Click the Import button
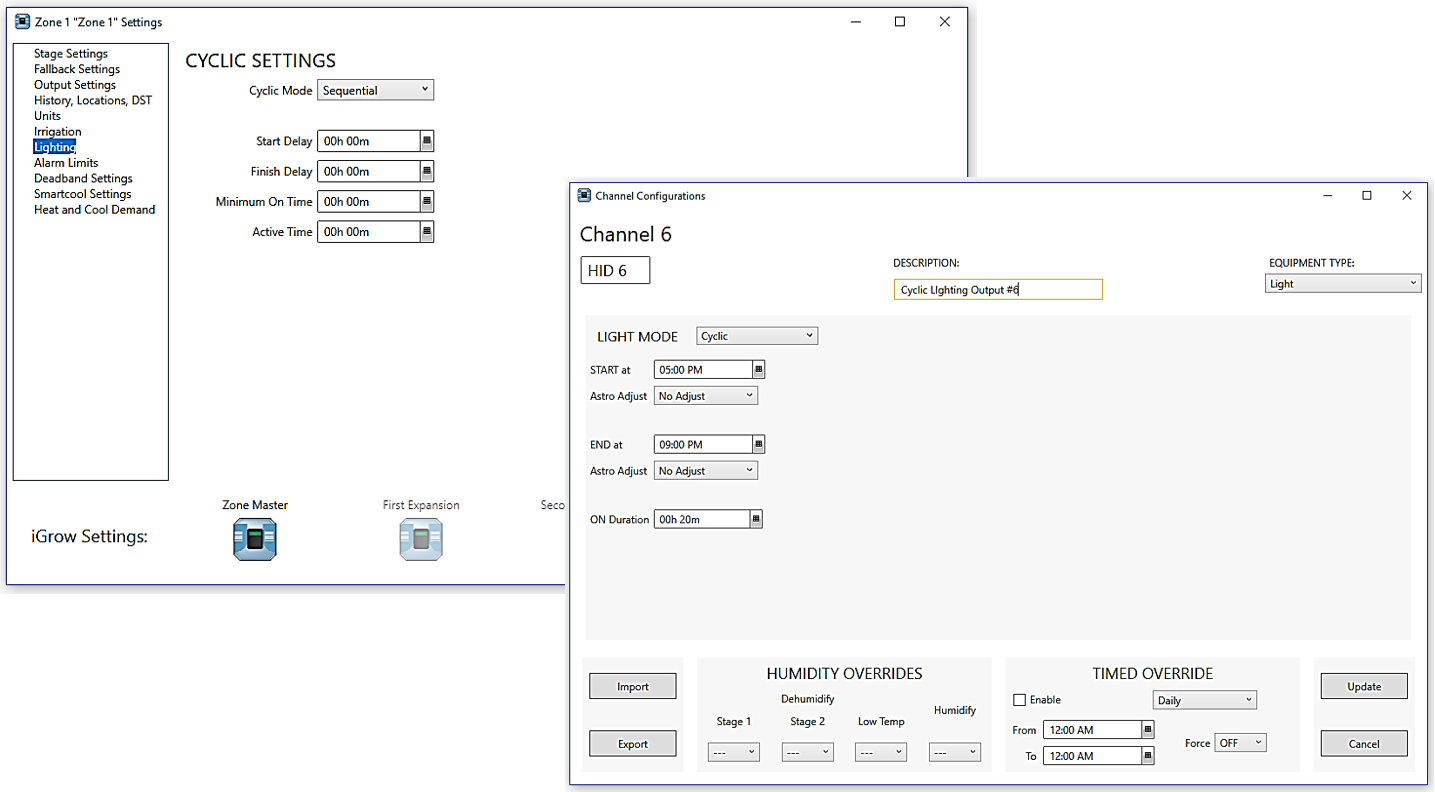 (x=633, y=686)
